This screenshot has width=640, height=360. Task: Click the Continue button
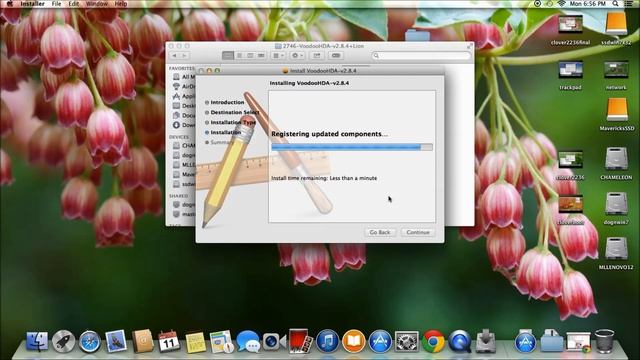[418, 232]
